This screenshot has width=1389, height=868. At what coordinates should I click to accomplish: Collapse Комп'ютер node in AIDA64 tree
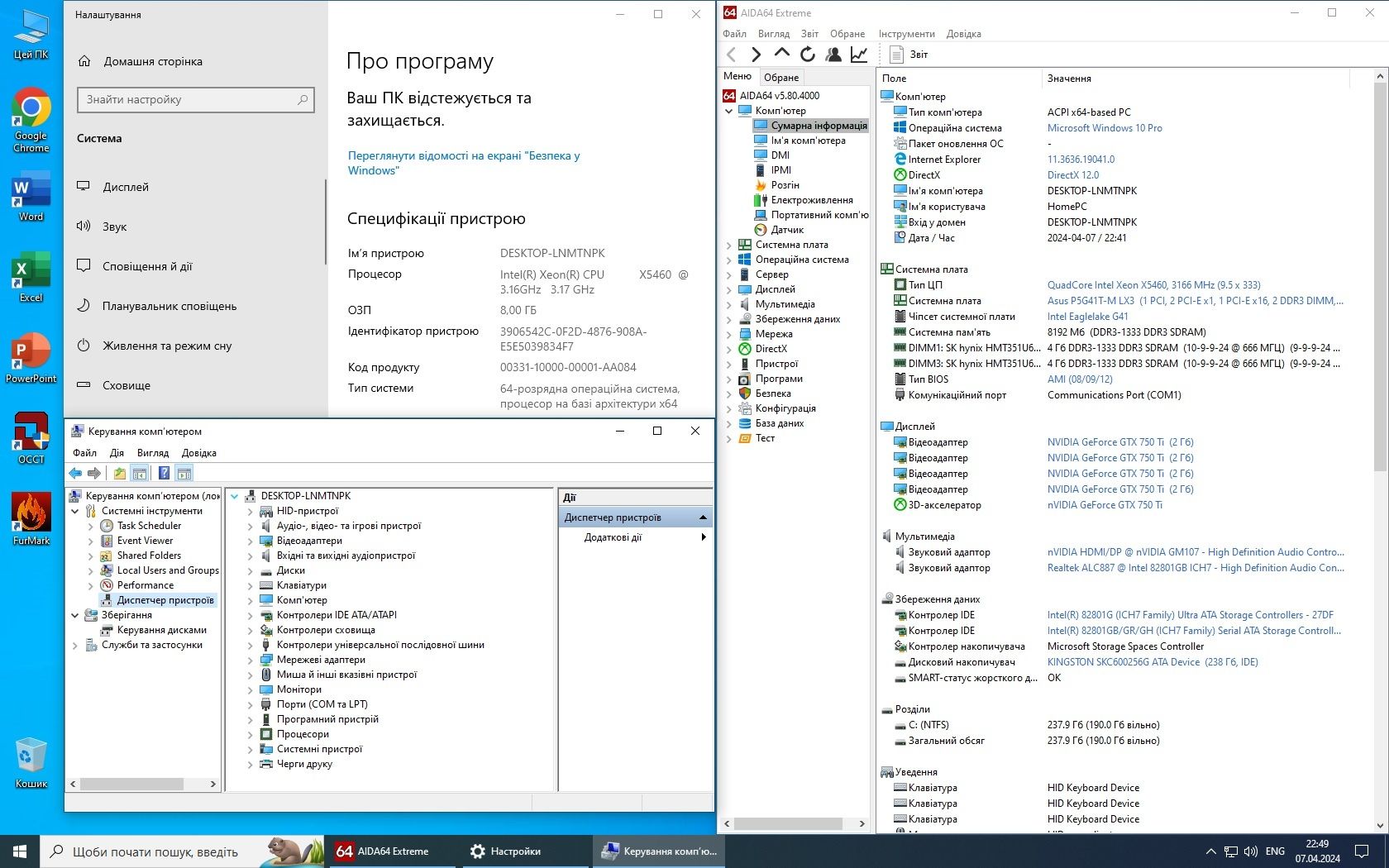[x=728, y=111]
